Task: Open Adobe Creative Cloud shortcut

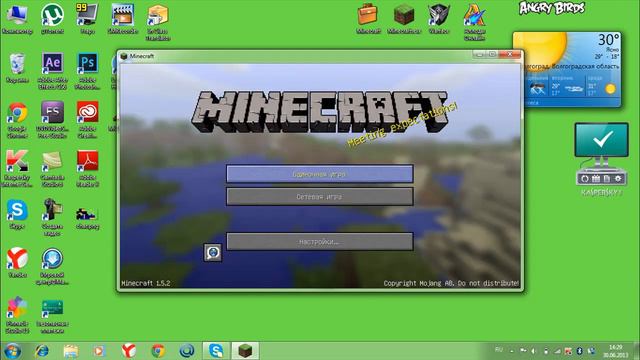Action: click(87, 120)
